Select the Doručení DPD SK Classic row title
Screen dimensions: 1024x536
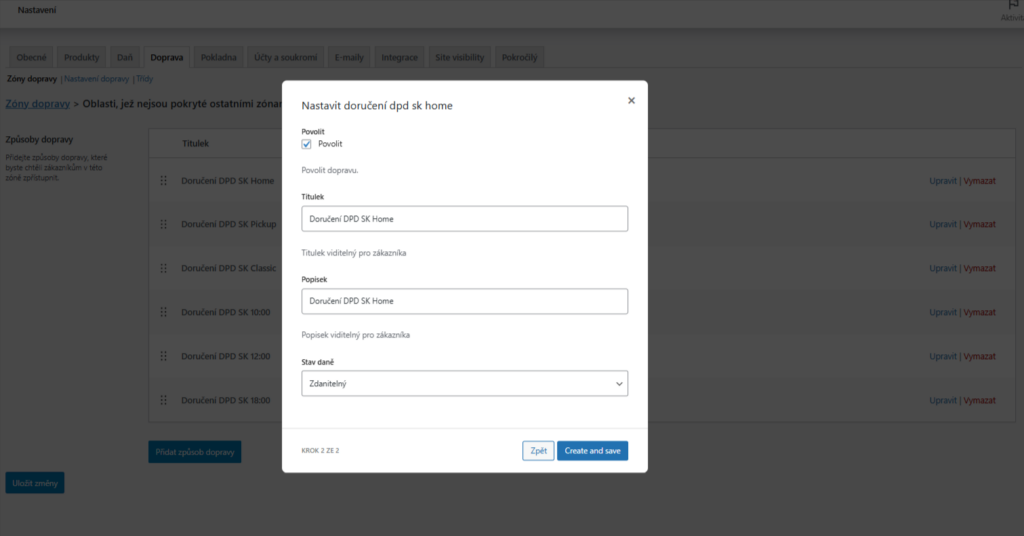pos(229,268)
